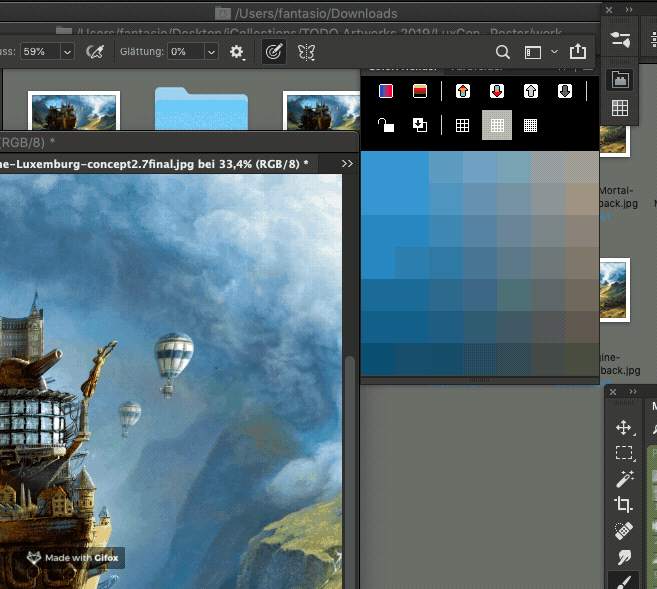
Task: Select the Smudge tool
Action: click(x=623, y=557)
